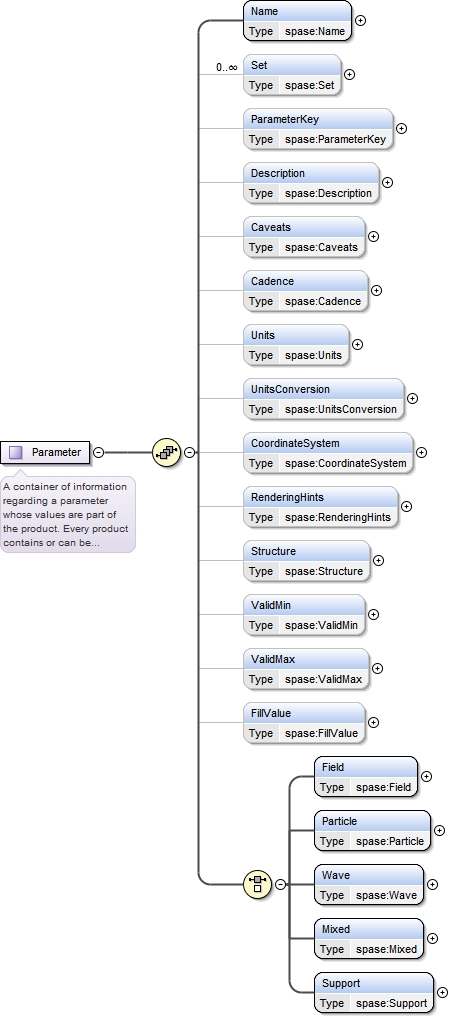The height and width of the screenshot is (1018, 450).
Task: Select the RenderingHints element box
Action: pyautogui.click(x=320, y=506)
